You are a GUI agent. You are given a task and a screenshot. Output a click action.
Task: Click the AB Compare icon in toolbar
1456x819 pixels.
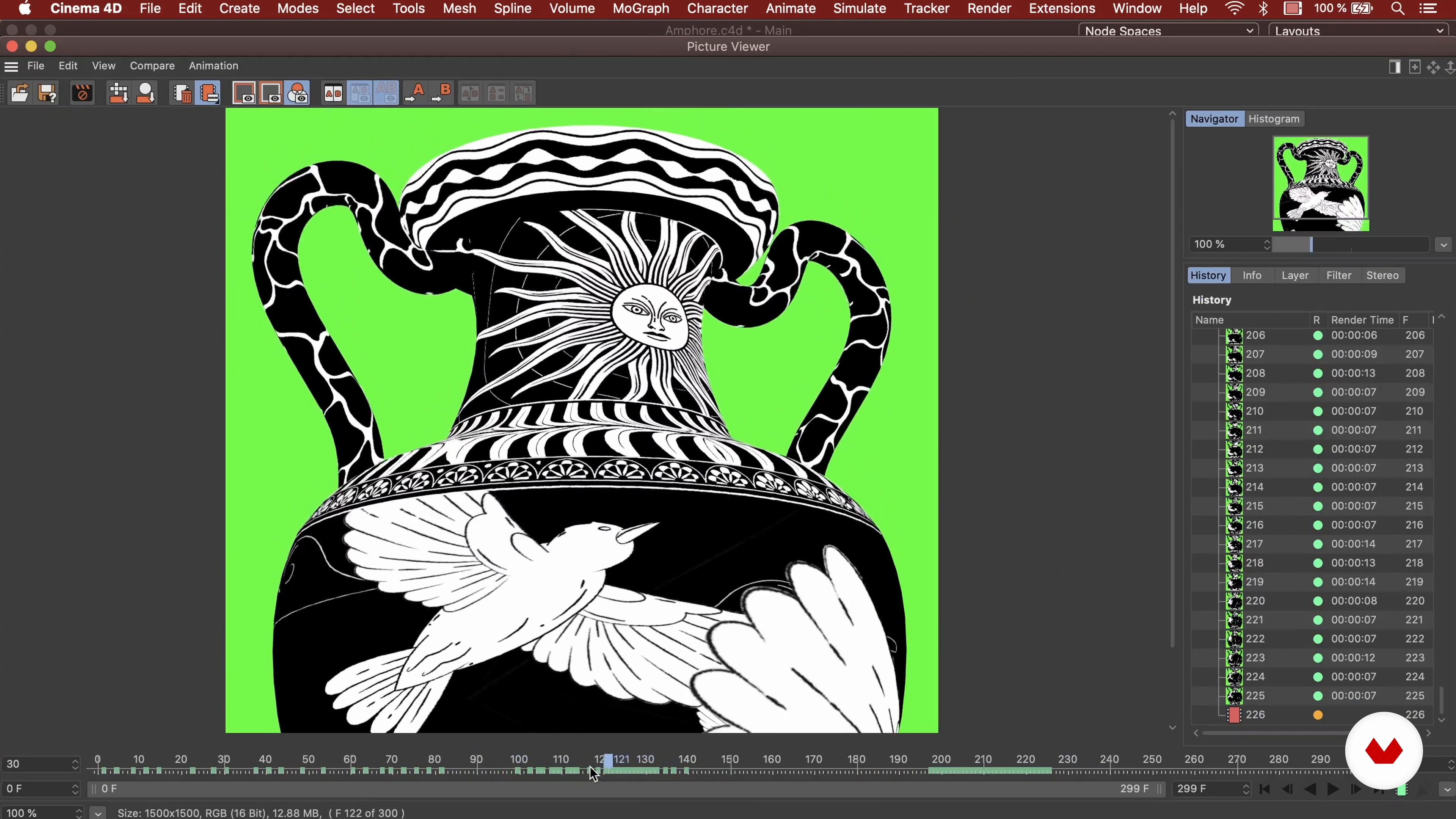click(333, 93)
